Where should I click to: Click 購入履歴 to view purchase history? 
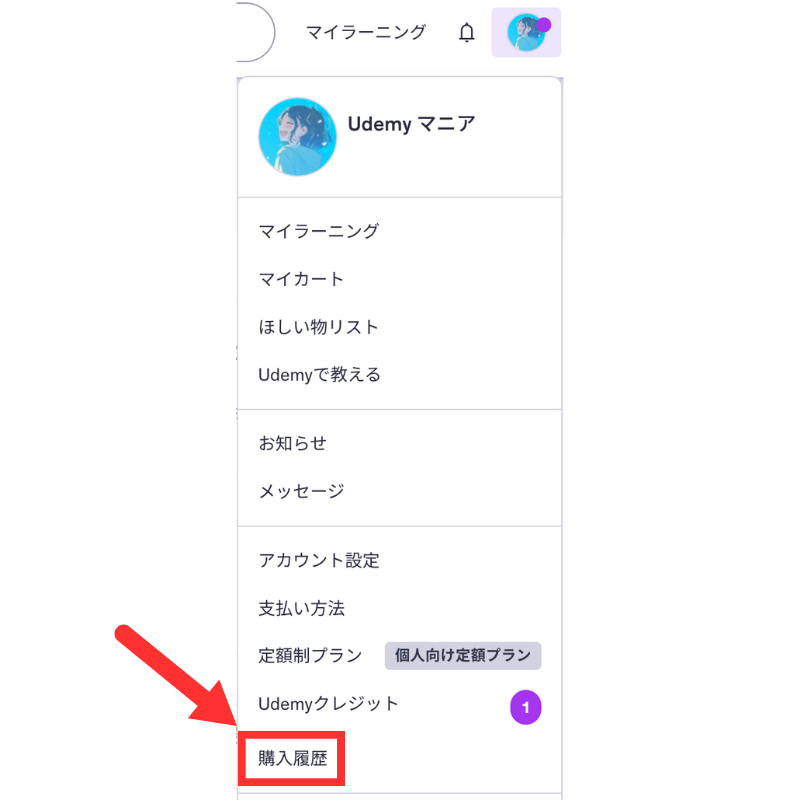coord(293,760)
